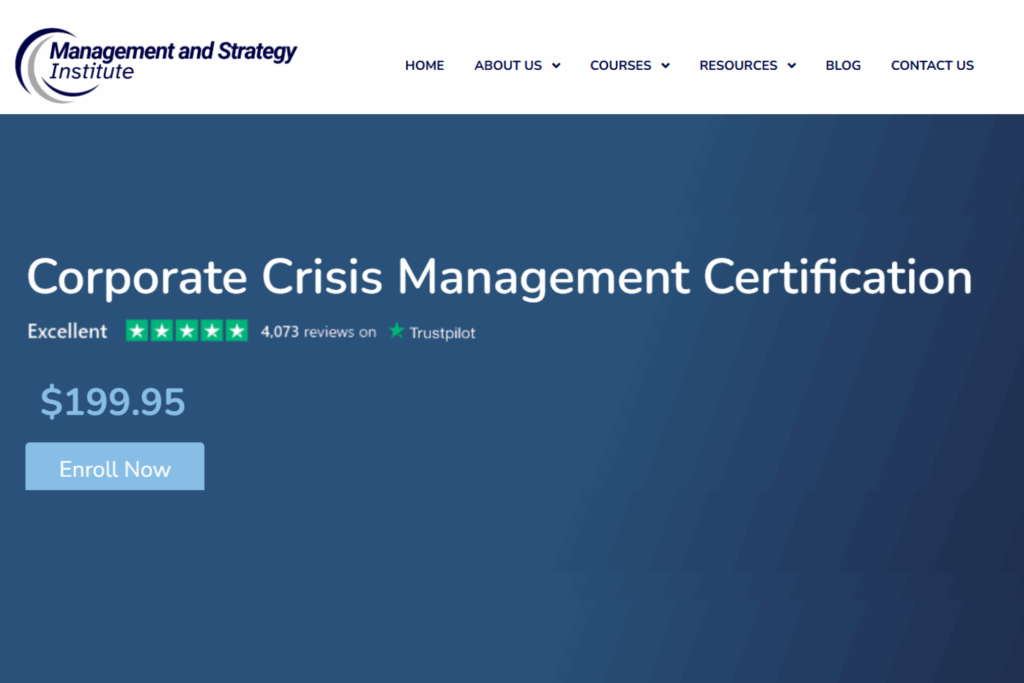The image size is (1024, 683).
Task: Click the Management and Strategy Institute logo
Action: point(155,65)
